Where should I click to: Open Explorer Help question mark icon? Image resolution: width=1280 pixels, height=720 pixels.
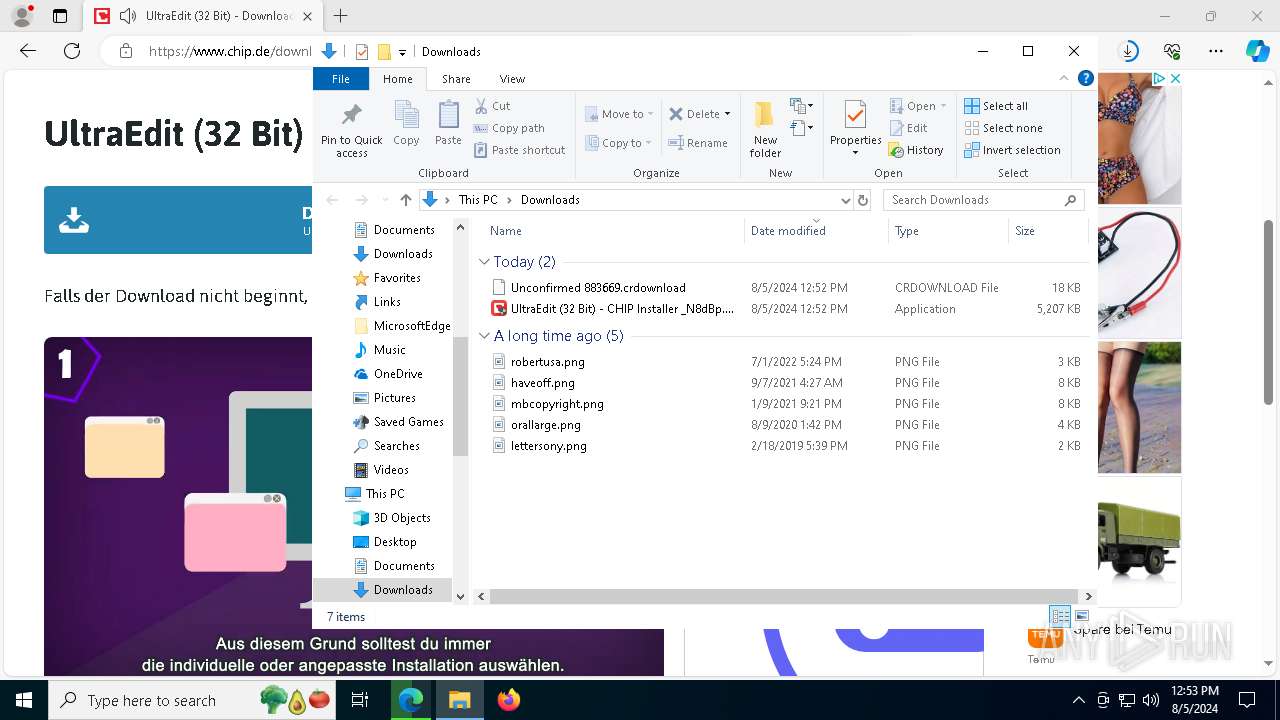1086,78
